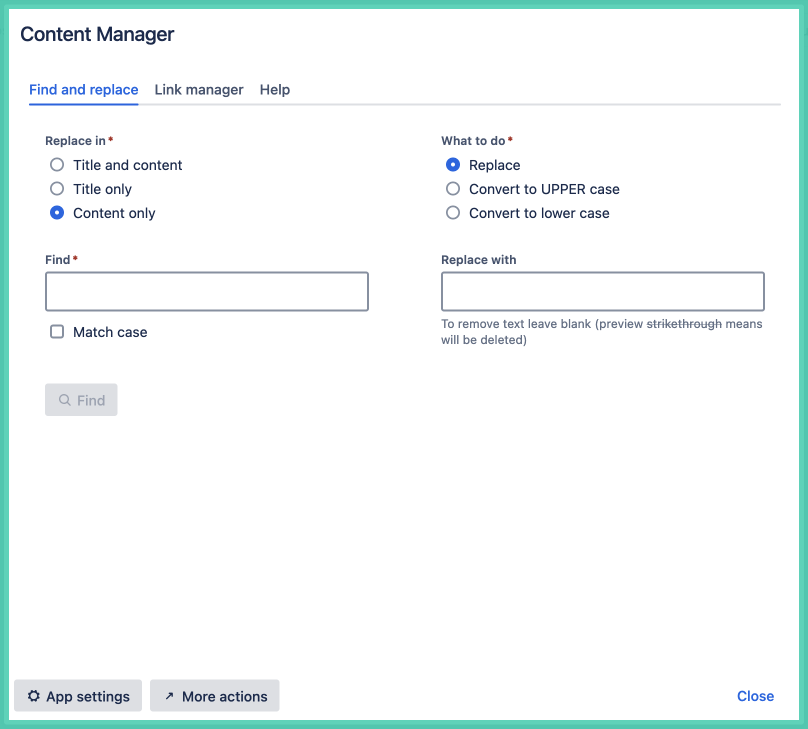Pick the 'Replace' option under What to do
The width and height of the screenshot is (808, 729).
(x=453, y=165)
